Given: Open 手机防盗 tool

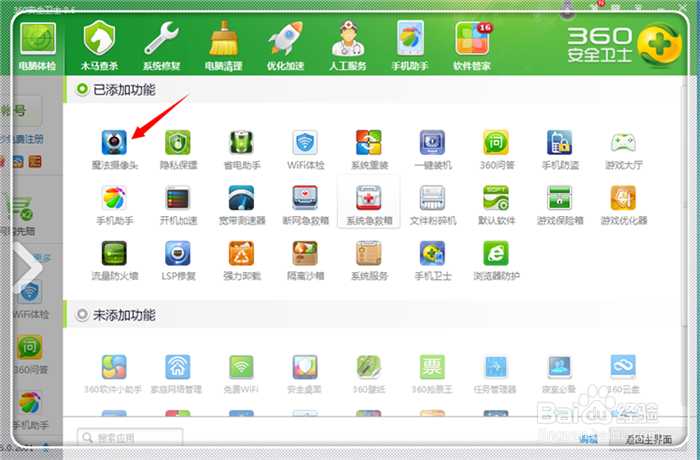Looking at the screenshot, I should 560,150.
